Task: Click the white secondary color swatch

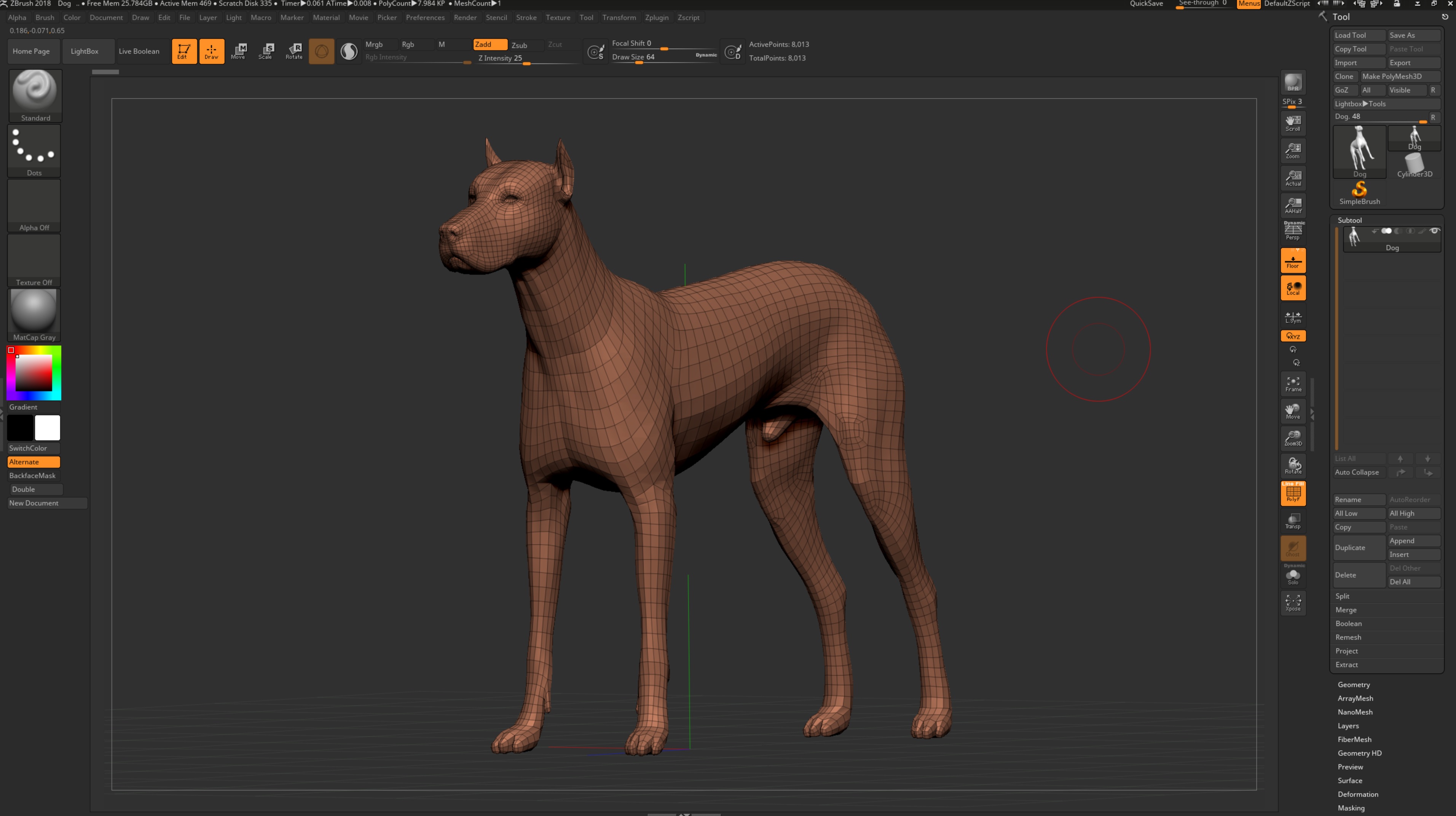Action: coord(48,428)
